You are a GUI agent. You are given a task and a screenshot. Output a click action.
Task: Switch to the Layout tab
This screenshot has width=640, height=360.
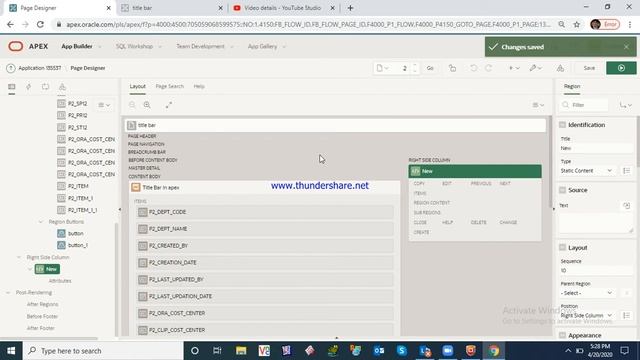click(138, 86)
